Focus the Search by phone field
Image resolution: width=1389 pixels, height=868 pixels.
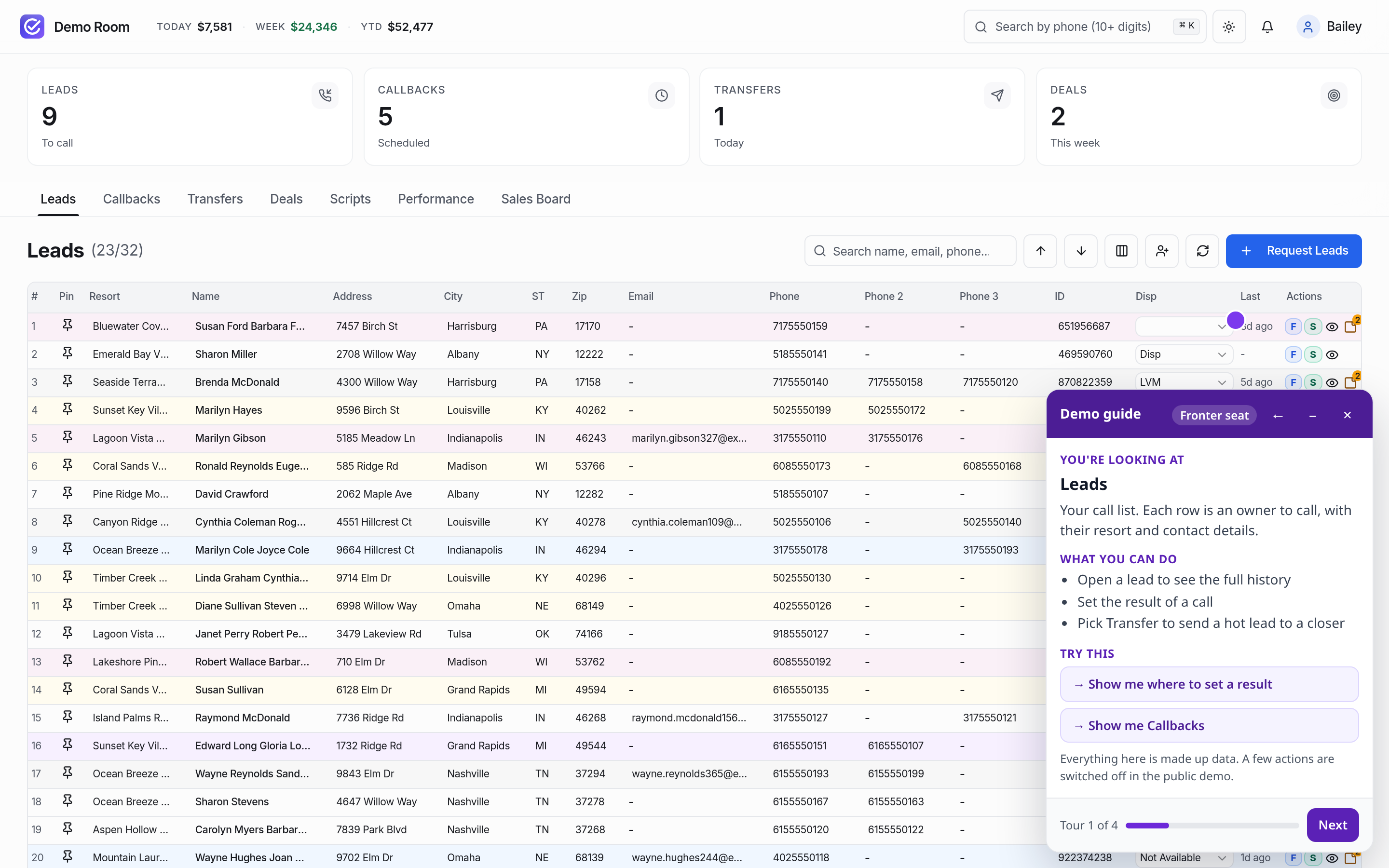tap(1085, 27)
